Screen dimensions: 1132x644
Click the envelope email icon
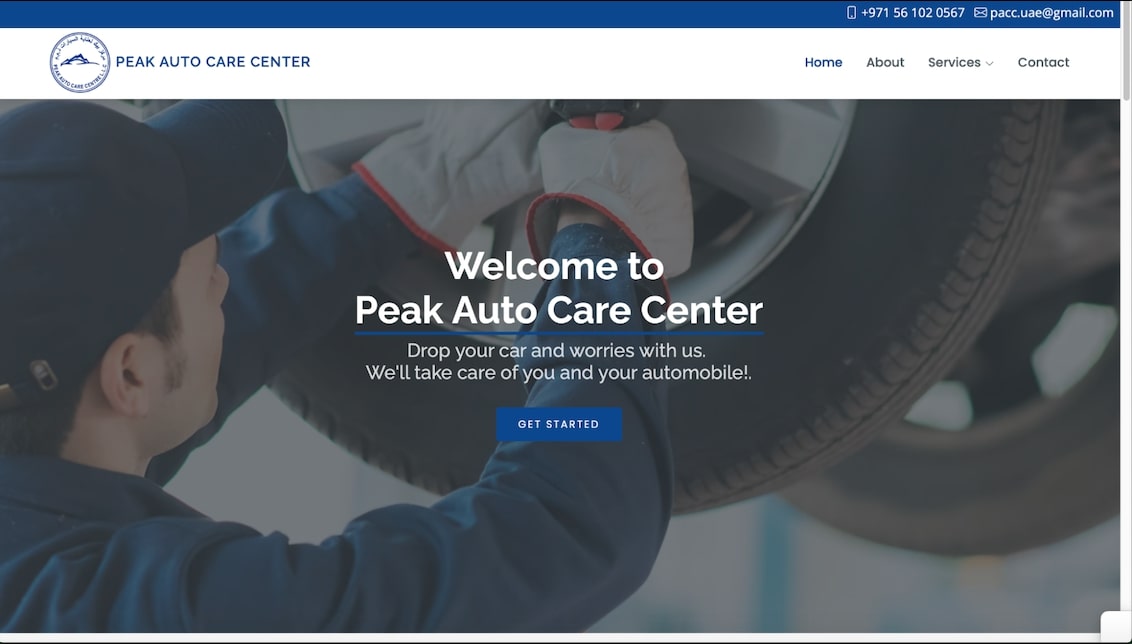980,12
